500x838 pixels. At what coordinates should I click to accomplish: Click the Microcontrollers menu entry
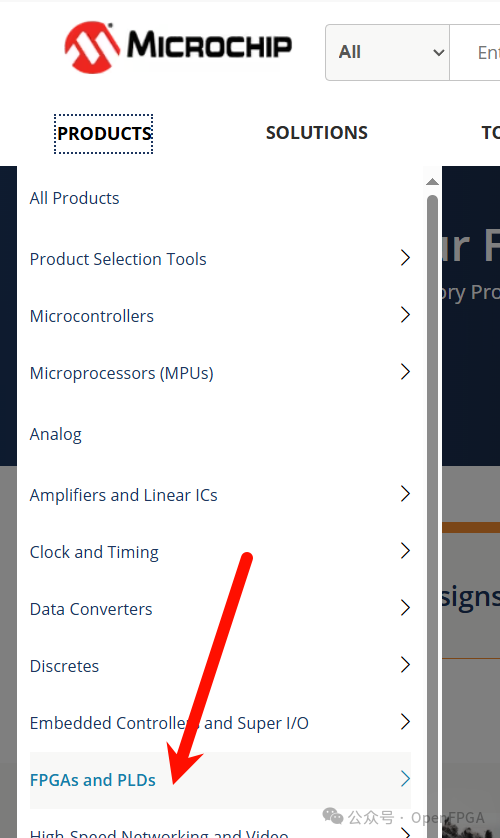[x=91, y=316]
